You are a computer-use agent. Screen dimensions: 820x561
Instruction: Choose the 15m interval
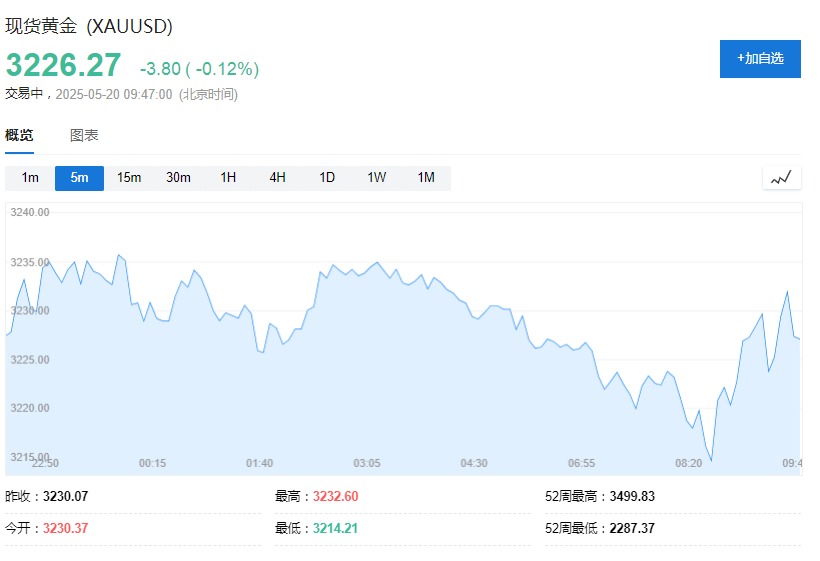point(129,178)
